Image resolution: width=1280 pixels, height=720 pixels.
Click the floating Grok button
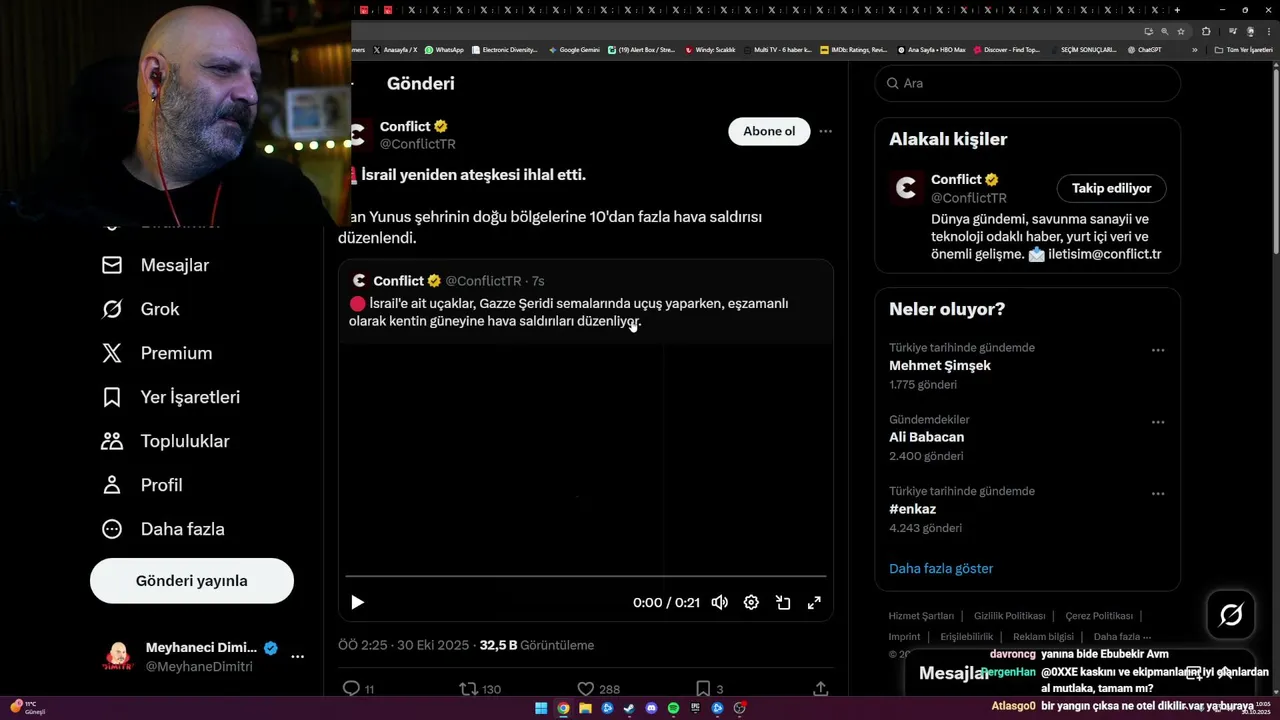tap(1231, 615)
